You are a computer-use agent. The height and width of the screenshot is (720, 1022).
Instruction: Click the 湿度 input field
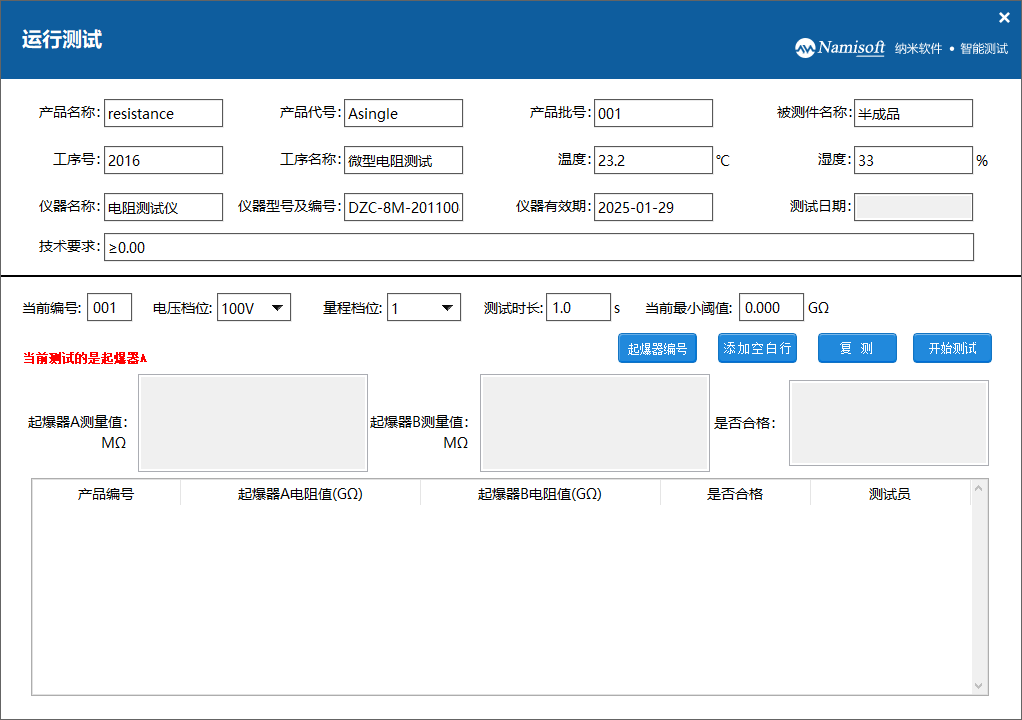(913, 160)
